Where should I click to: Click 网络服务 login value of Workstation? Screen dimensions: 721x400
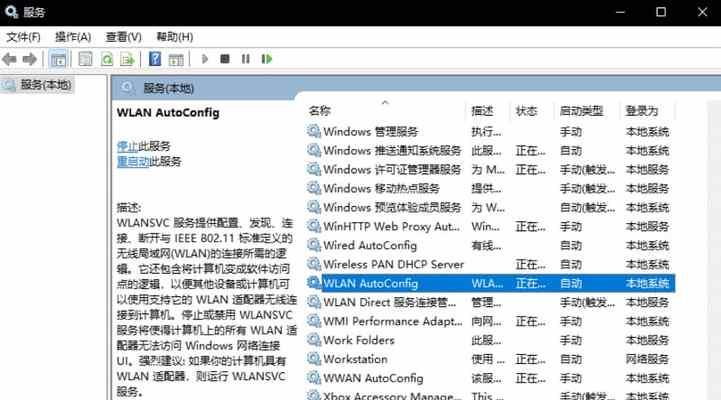647,359
